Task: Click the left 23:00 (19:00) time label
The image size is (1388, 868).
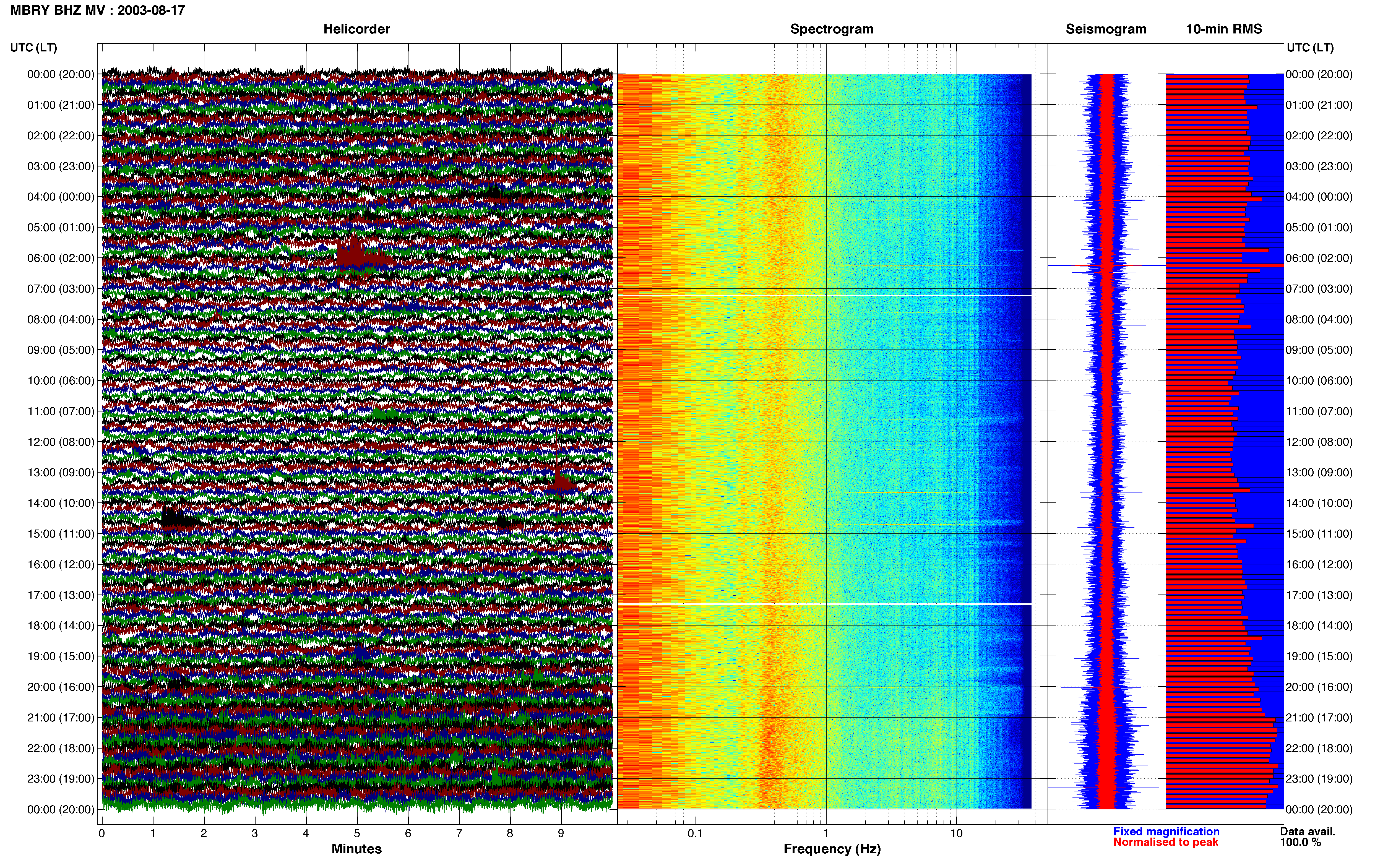Action: [61, 779]
